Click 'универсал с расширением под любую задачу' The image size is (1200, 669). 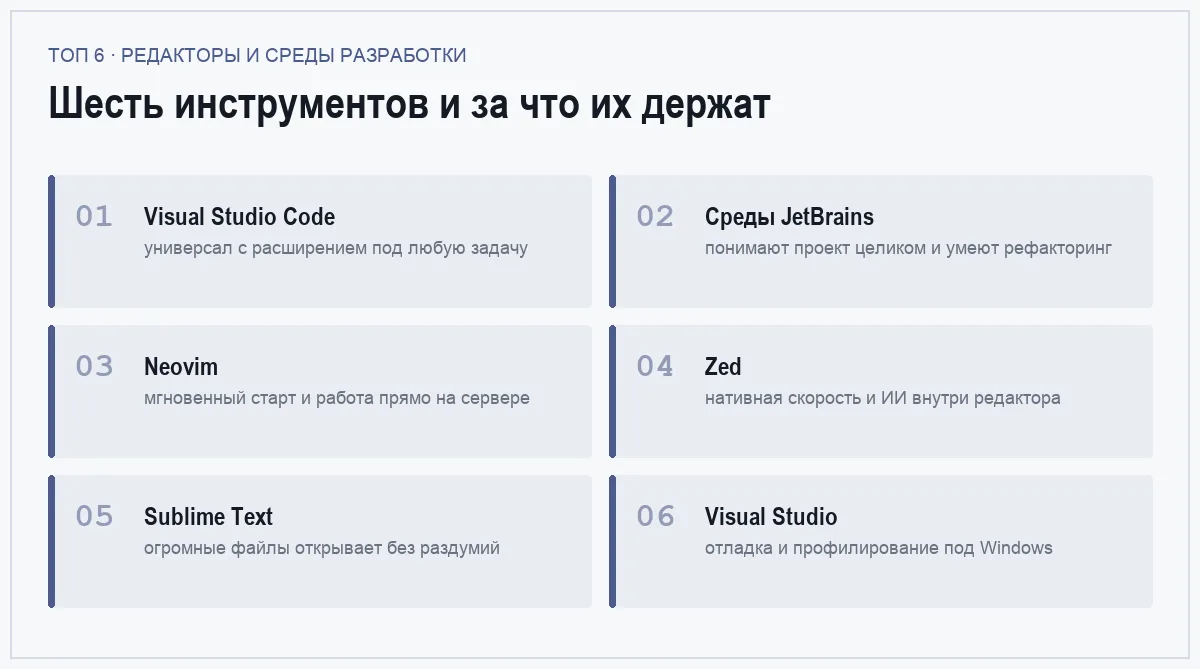click(x=336, y=248)
